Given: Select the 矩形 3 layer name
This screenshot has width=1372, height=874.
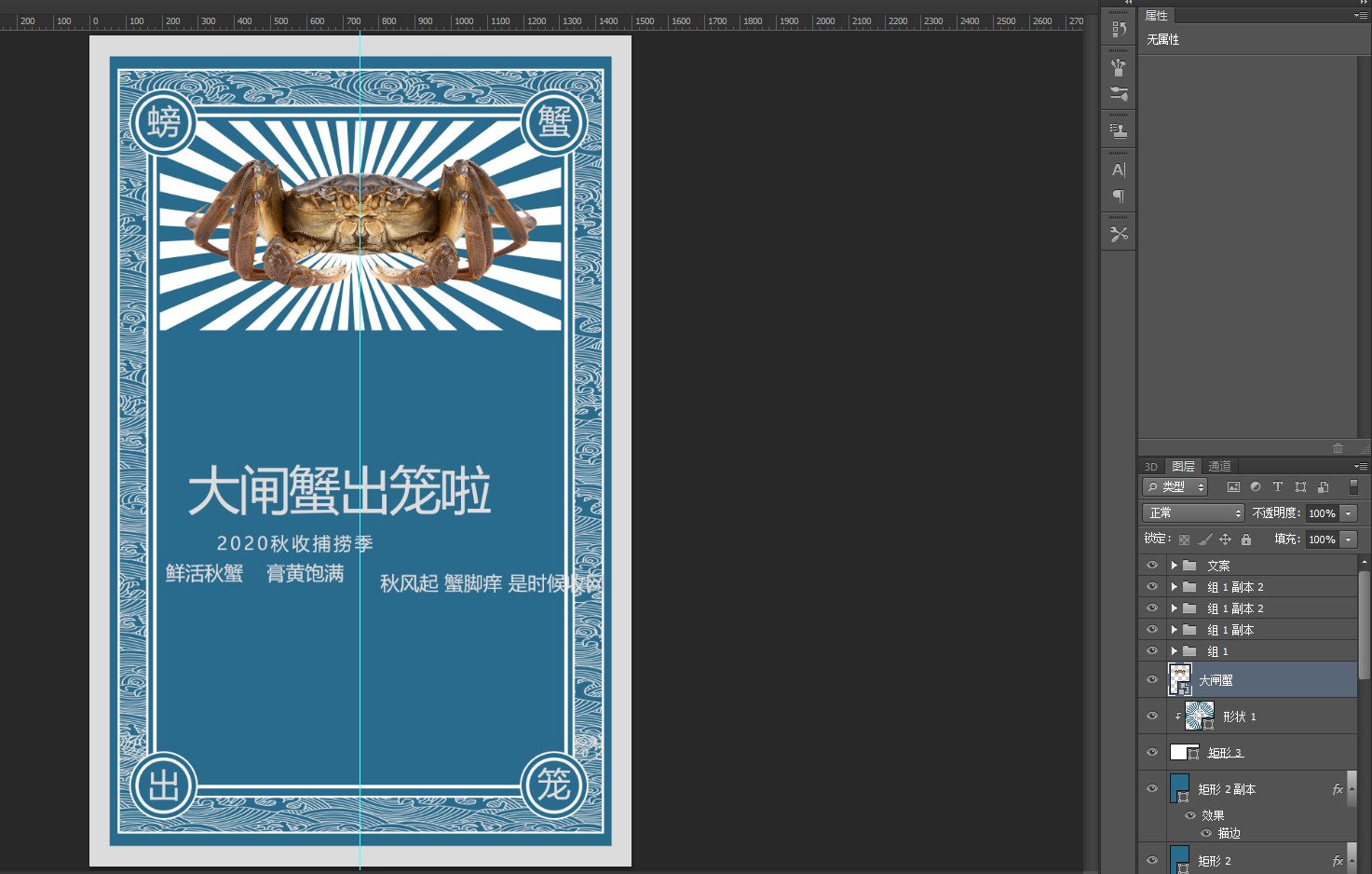Looking at the screenshot, I should [x=1225, y=753].
